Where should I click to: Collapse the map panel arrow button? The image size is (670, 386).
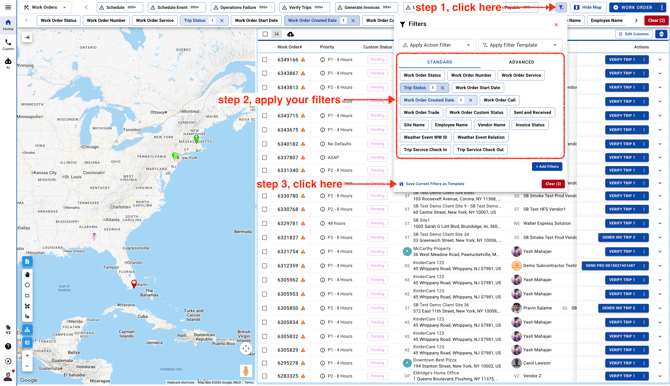tap(27, 38)
